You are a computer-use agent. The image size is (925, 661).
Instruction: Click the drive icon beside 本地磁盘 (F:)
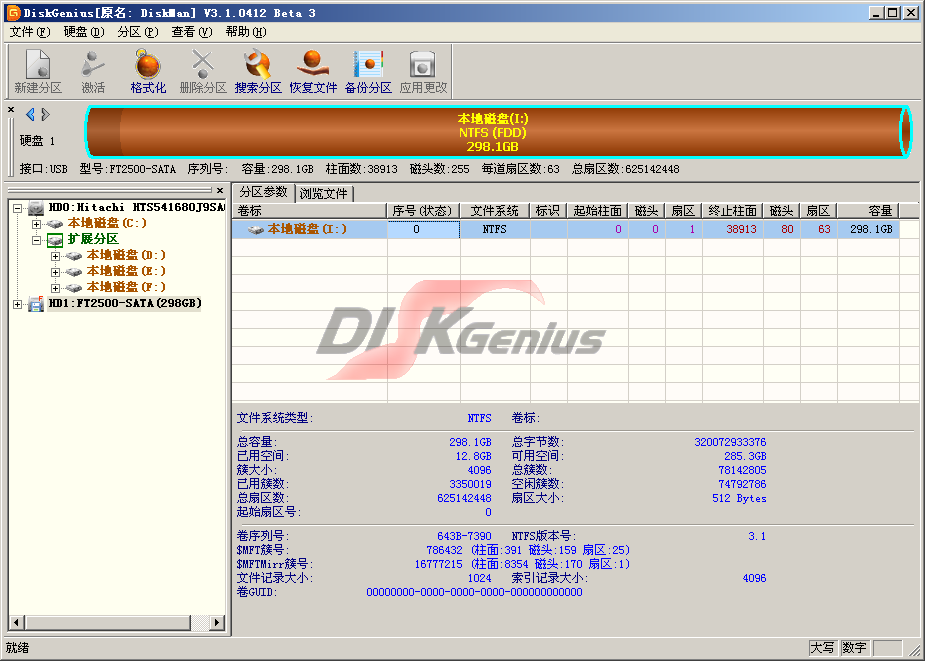pyautogui.click(x=74, y=287)
